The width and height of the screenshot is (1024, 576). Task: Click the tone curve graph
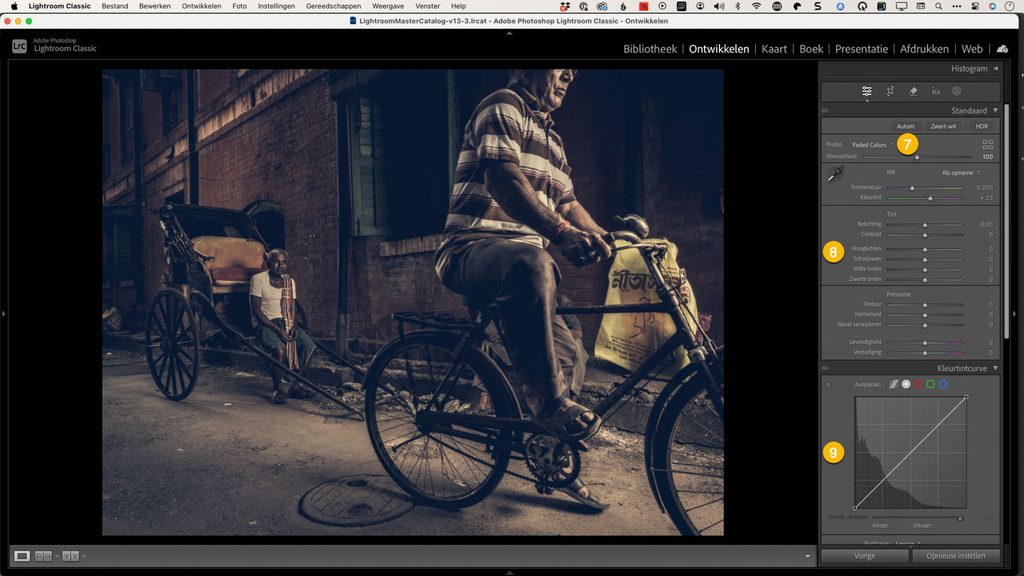(910, 453)
